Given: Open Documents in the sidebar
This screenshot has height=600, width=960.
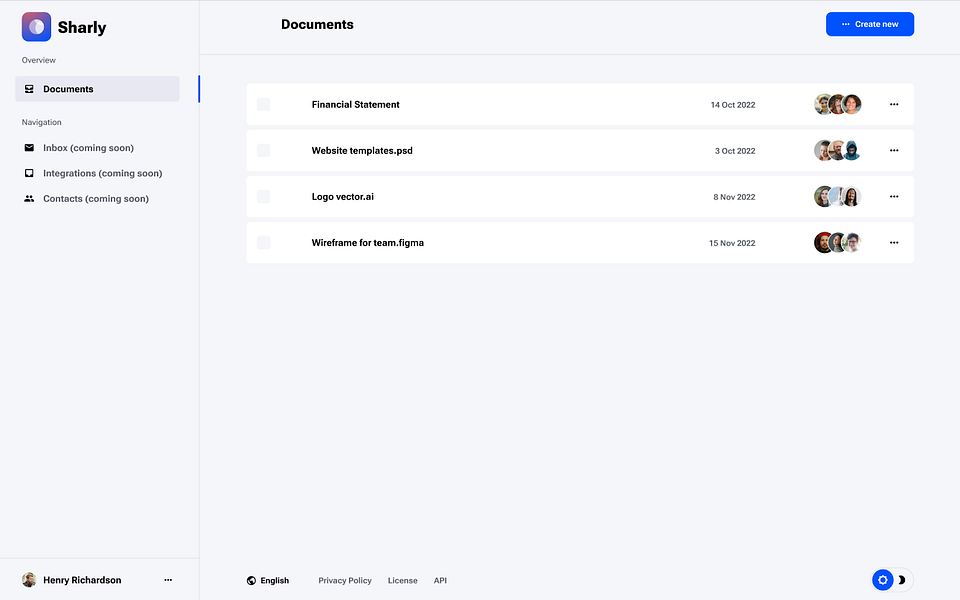Looking at the screenshot, I should click(x=97, y=89).
